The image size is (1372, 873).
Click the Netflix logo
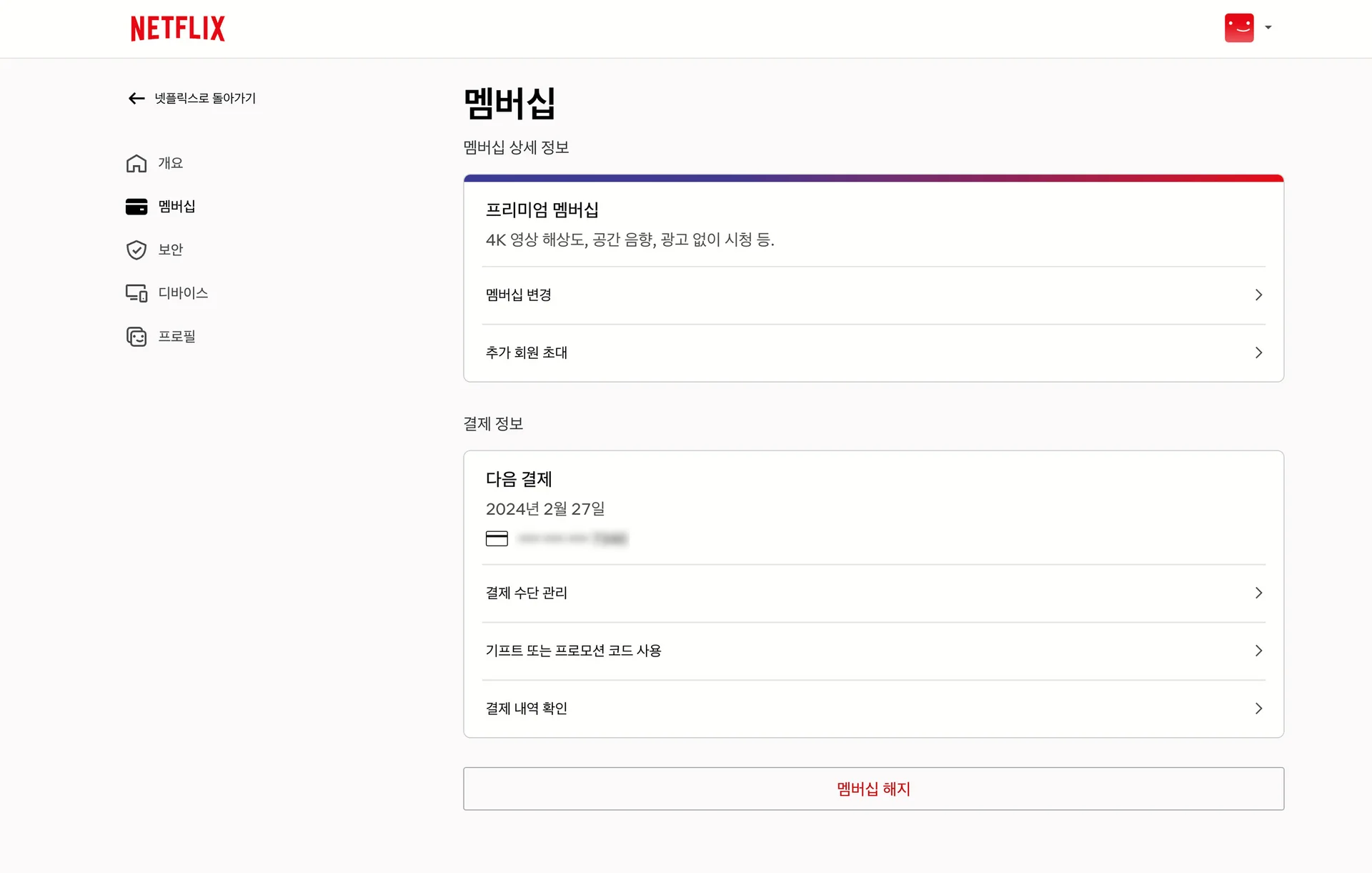177,28
